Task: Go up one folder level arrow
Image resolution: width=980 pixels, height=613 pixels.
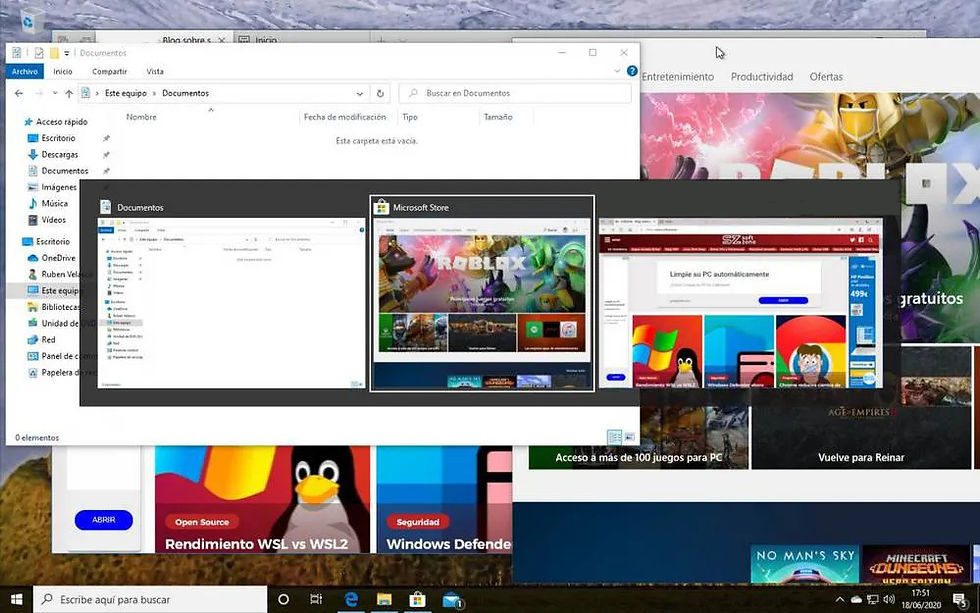Action: [x=69, y=93]
